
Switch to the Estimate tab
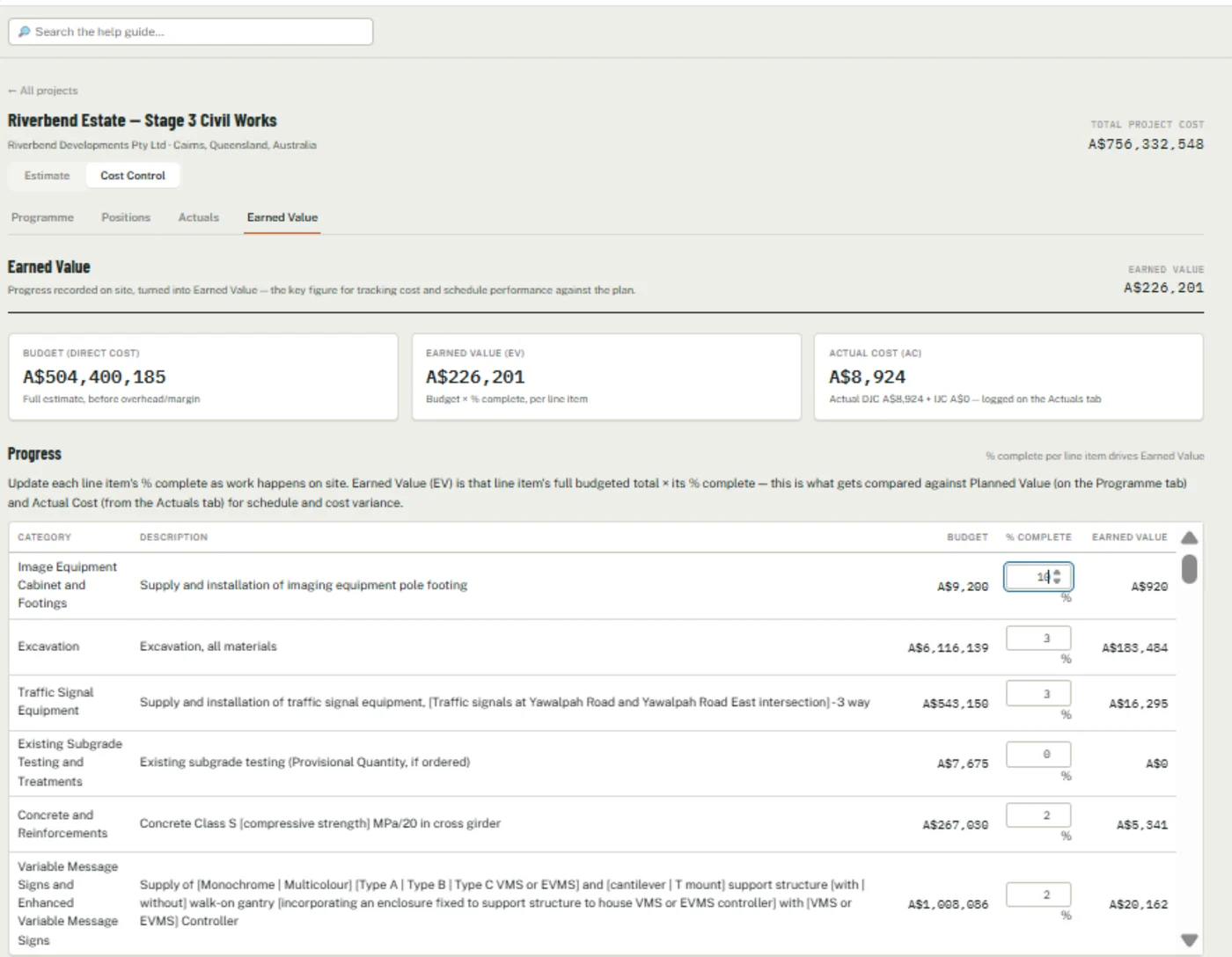(x=47, y=176)
